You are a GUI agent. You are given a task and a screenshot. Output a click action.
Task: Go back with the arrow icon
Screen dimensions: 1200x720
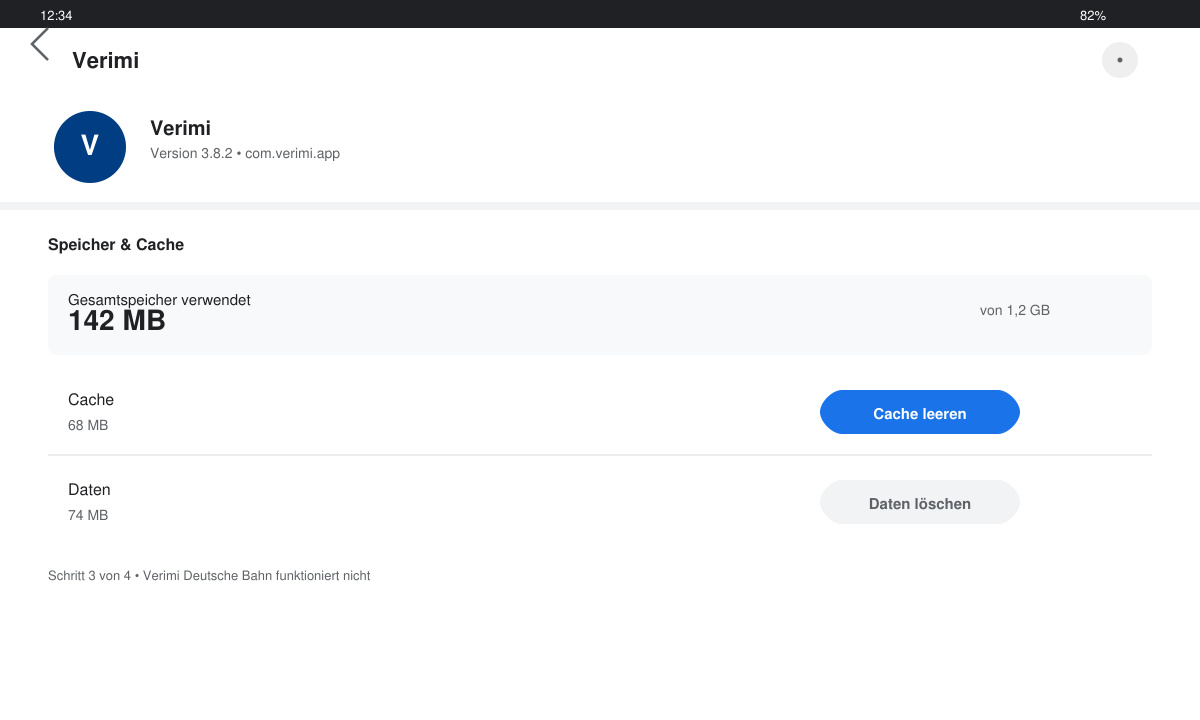[x=40, y=44]
